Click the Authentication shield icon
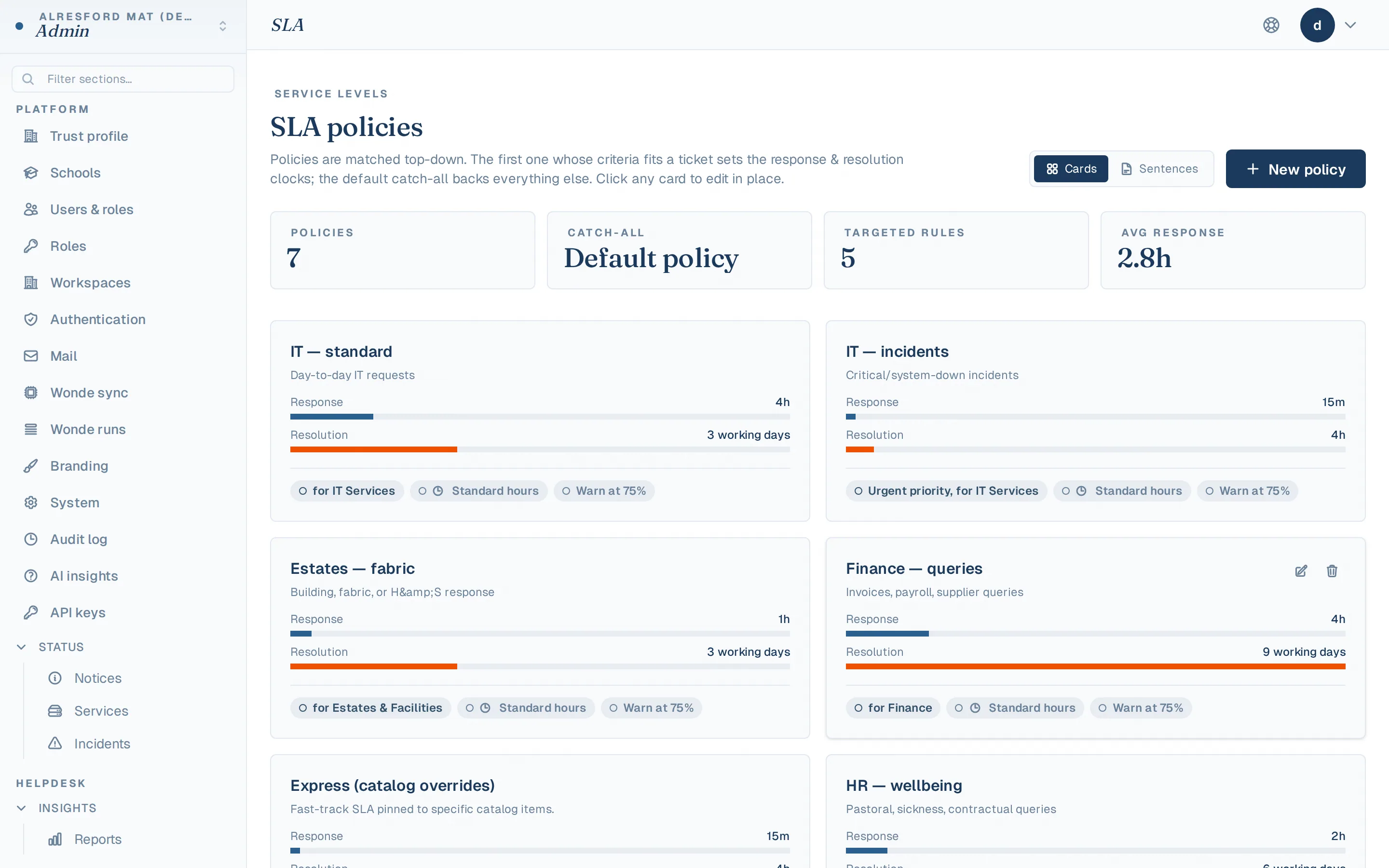The height and width of the screenshot is (868, 1389). tap(31, 319)
